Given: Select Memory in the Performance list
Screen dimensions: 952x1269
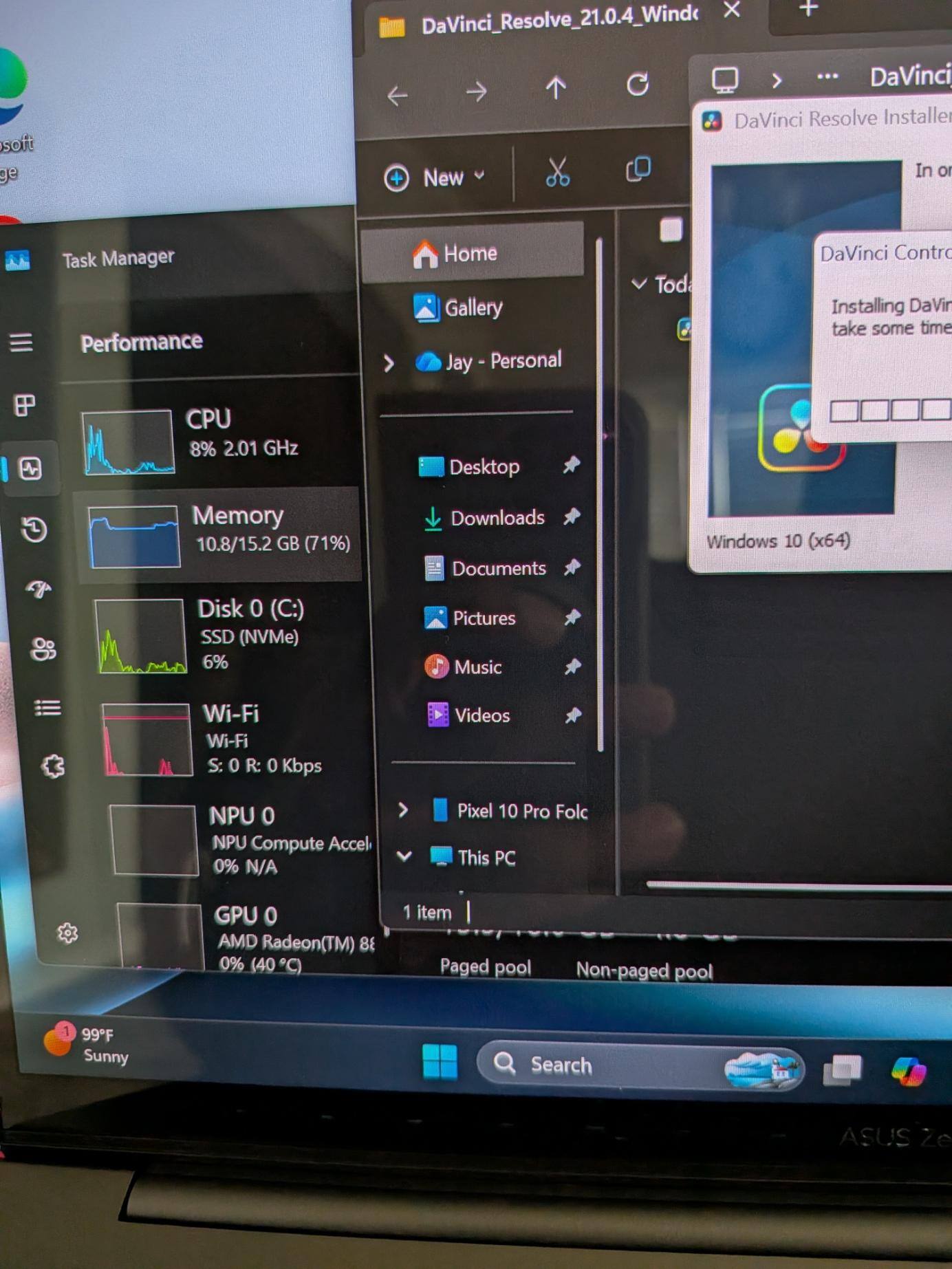Looking at the screenshot, I should point(219,535).
